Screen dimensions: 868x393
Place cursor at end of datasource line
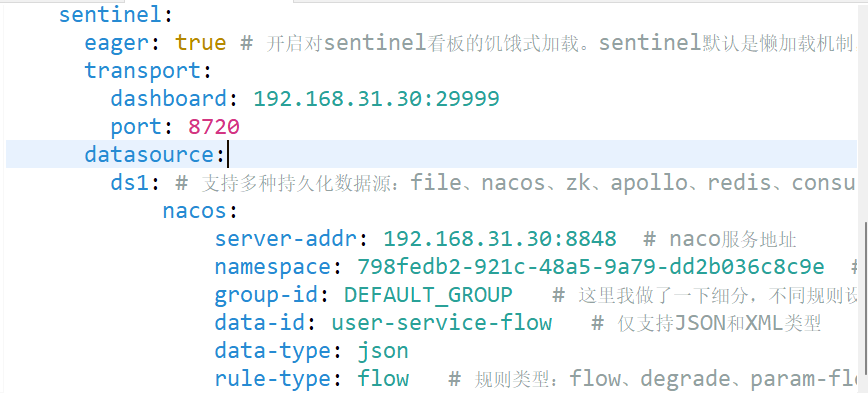click(x=227, y=154)
